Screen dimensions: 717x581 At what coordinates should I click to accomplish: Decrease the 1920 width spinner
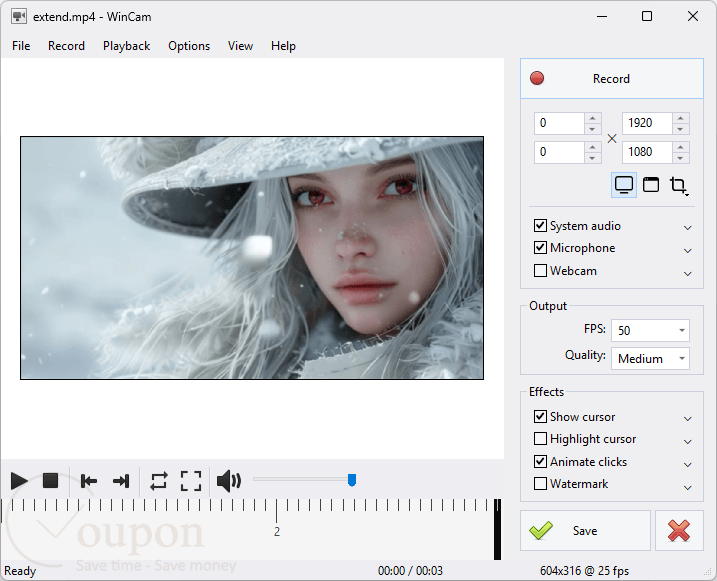pyautogui.click(x=681, y=129)
